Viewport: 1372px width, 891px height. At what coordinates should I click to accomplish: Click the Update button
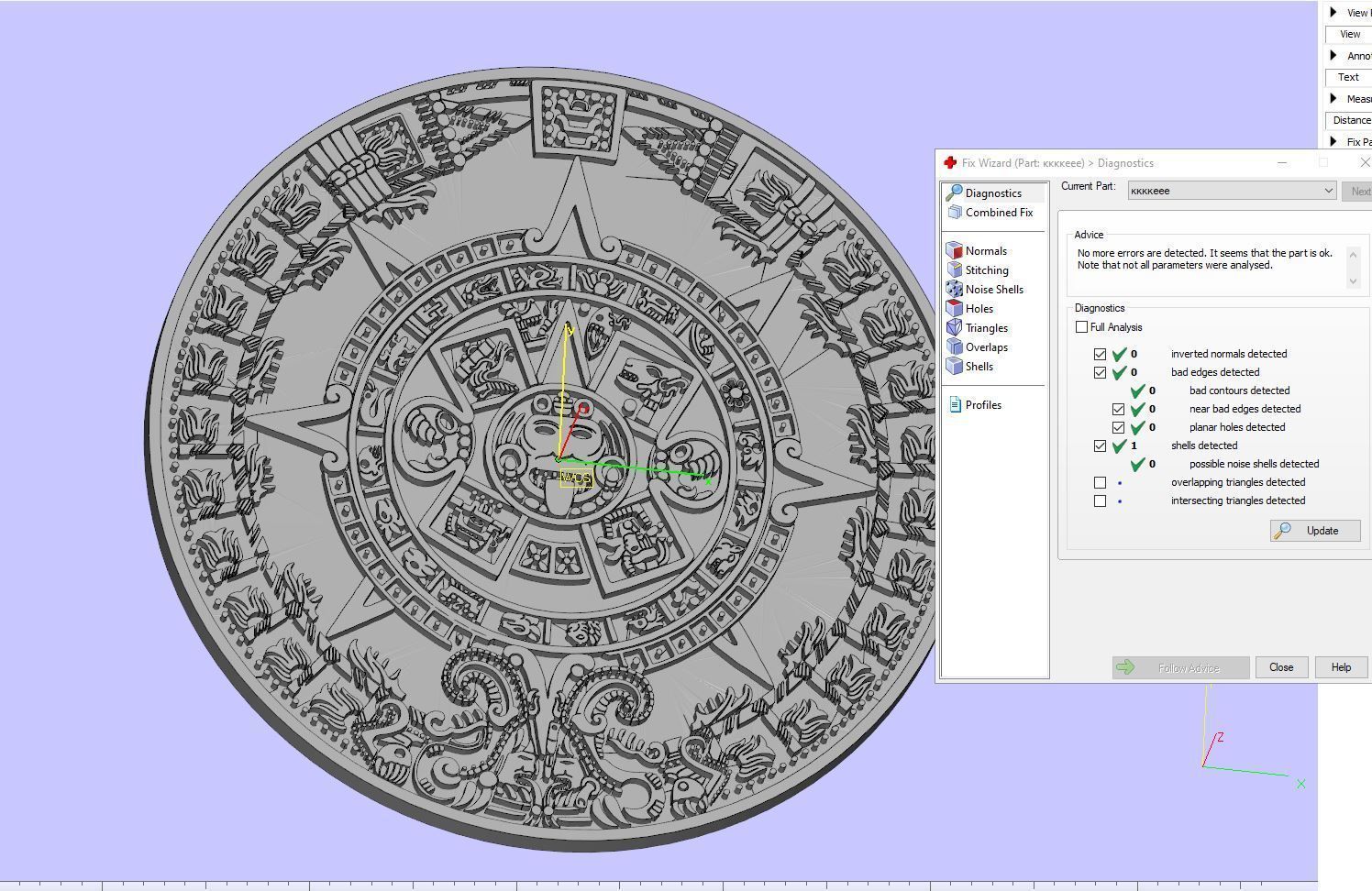1315,531
